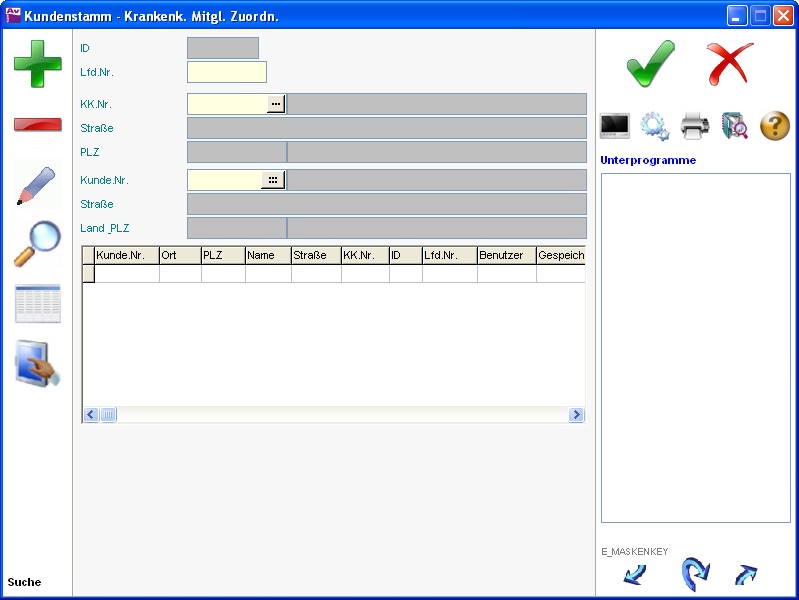
Task: Open KK.Nr. lookup ellipsis button
Action: (x=276, y=104)
